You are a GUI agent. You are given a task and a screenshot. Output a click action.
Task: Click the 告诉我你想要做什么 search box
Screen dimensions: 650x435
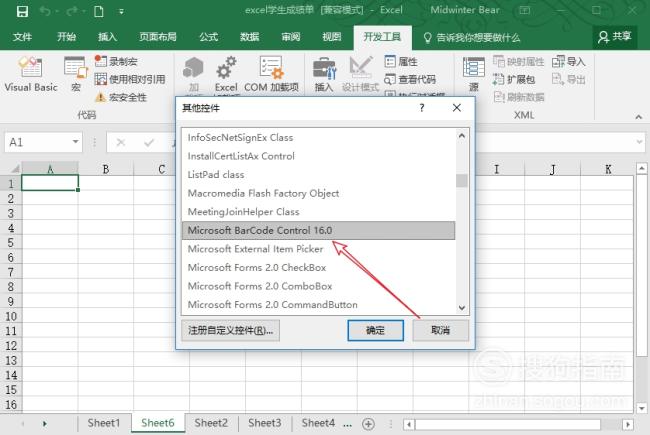pos(472,38)
